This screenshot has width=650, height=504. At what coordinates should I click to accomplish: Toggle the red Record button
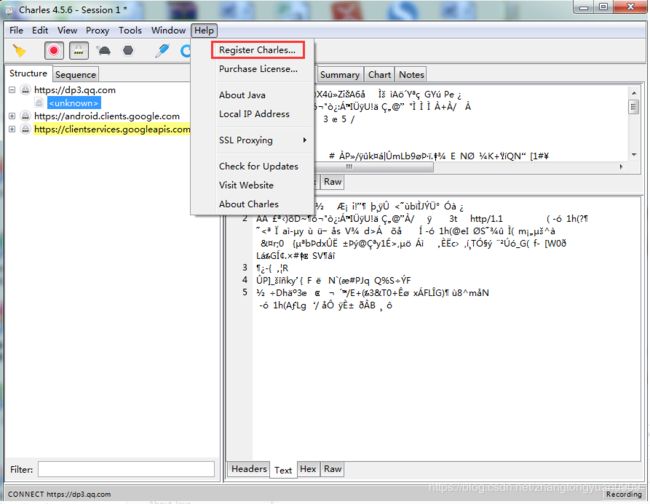point(54,51)
